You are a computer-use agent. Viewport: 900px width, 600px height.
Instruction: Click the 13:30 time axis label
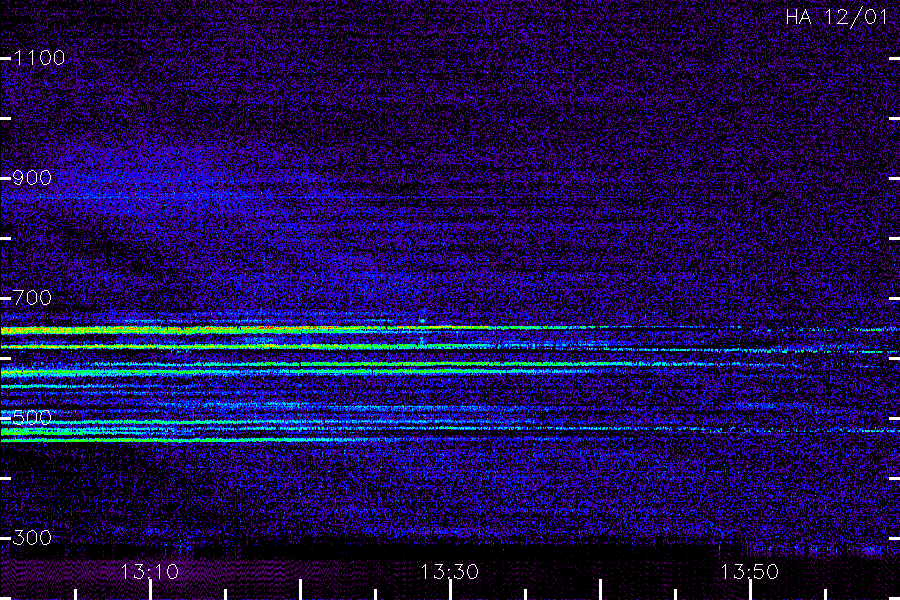449,572
